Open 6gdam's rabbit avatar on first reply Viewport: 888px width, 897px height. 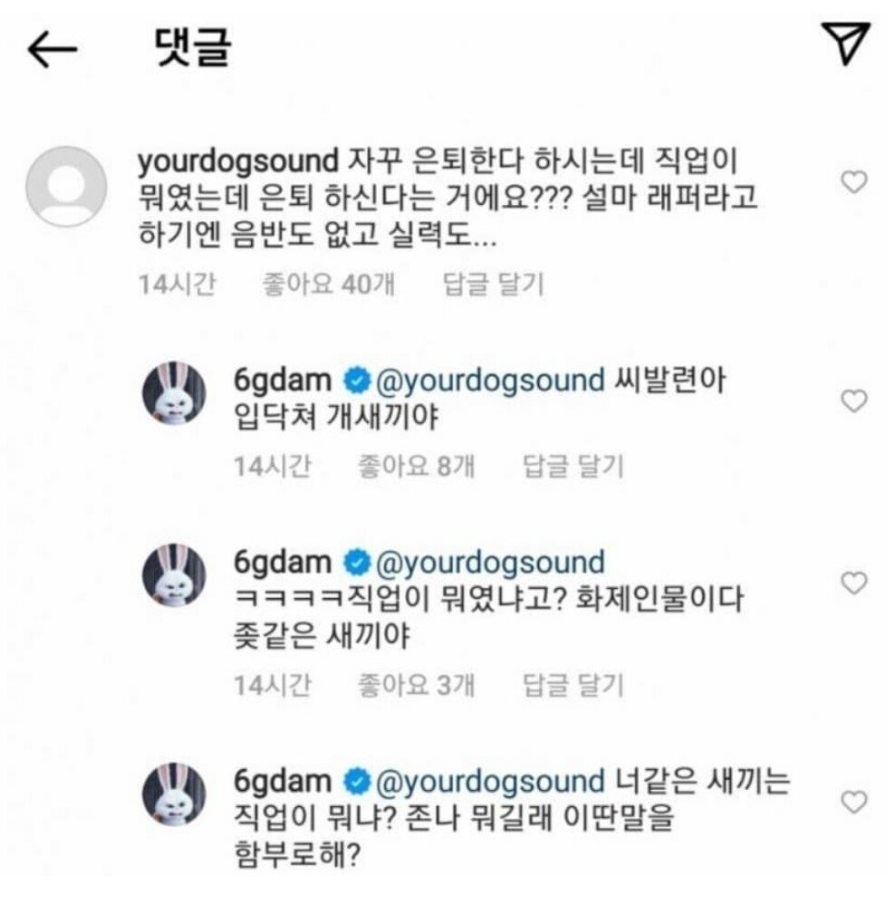174,392
